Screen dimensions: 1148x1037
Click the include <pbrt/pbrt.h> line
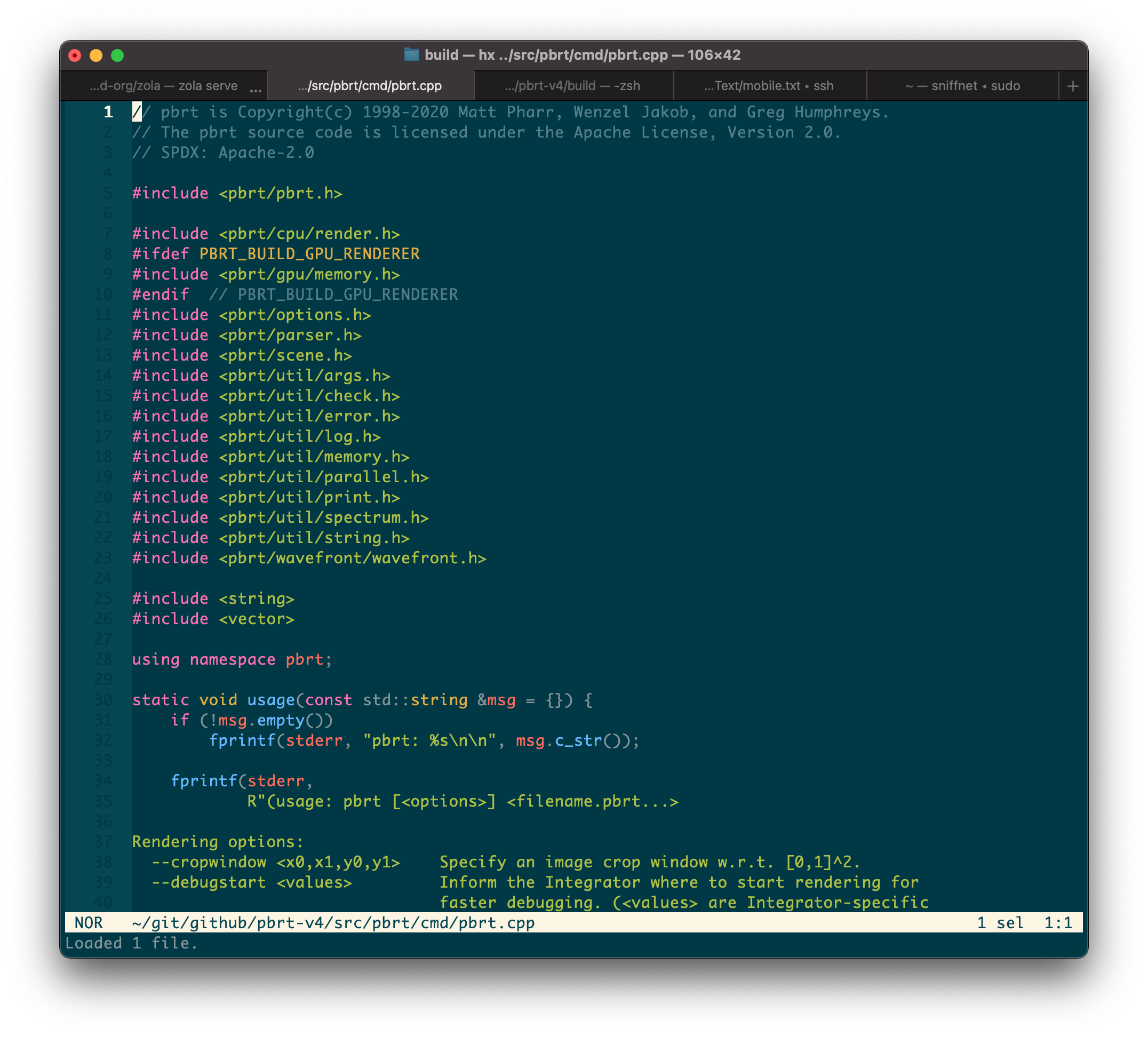click(x=237, y=193)
